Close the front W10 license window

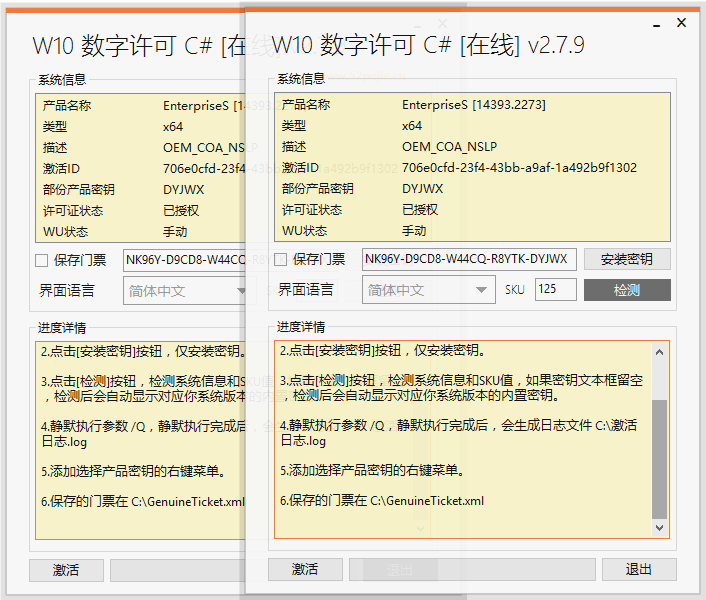682,23
